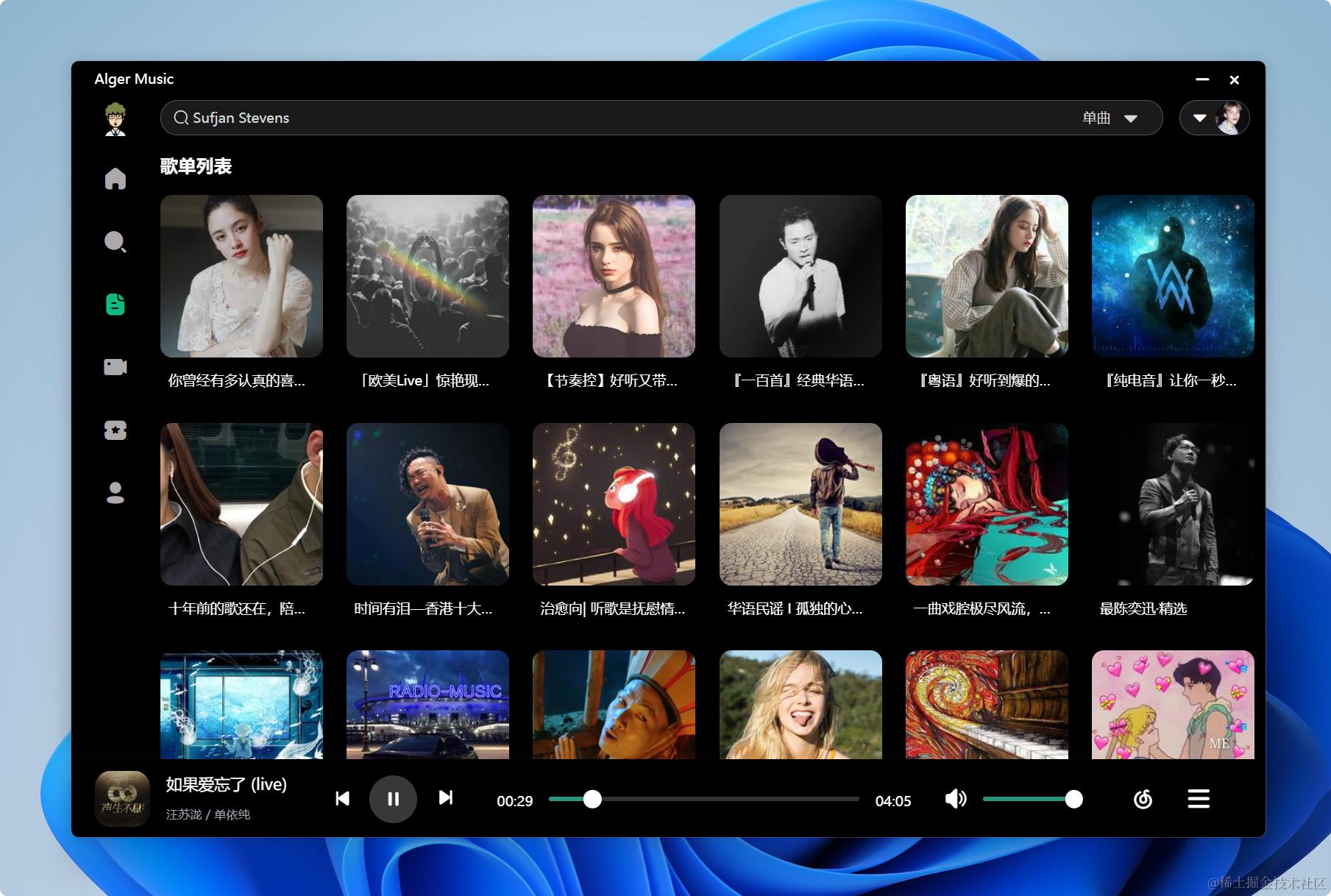1331x896 pixels.
Task: Open the user profile sidebar icon
Action: [x=116, y=492]
